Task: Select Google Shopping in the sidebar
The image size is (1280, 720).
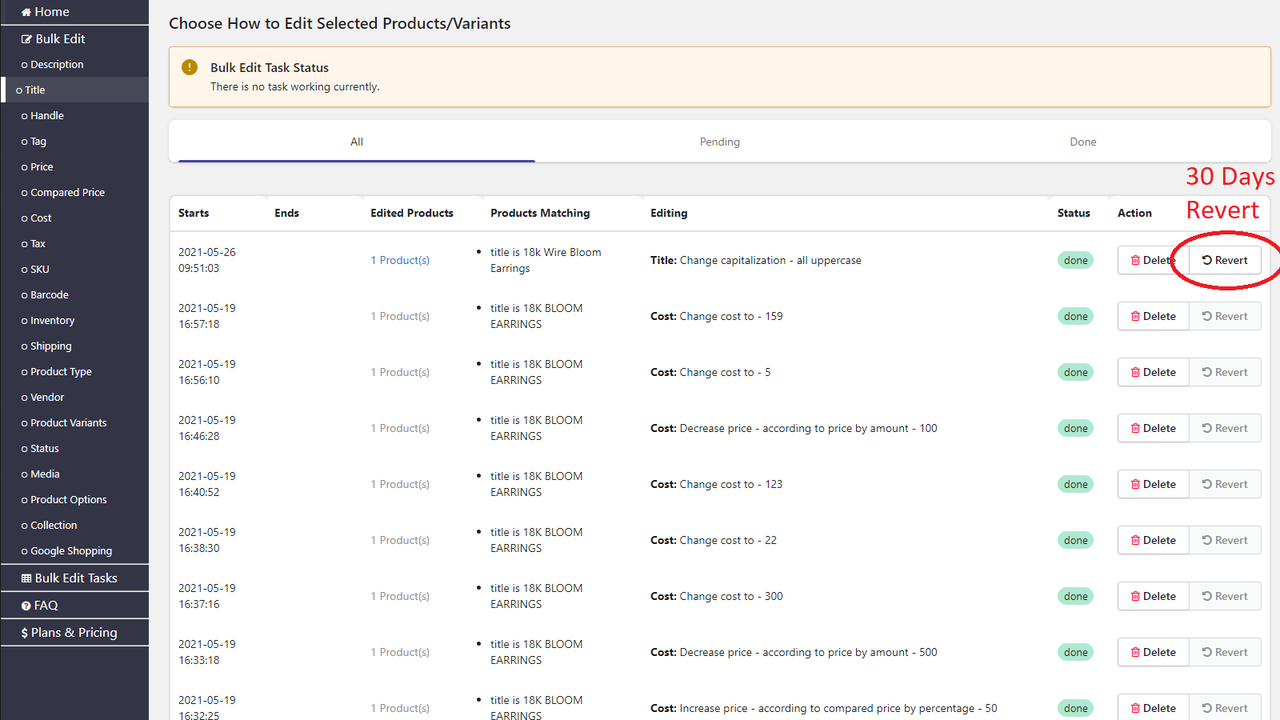Action: [74, 551]
